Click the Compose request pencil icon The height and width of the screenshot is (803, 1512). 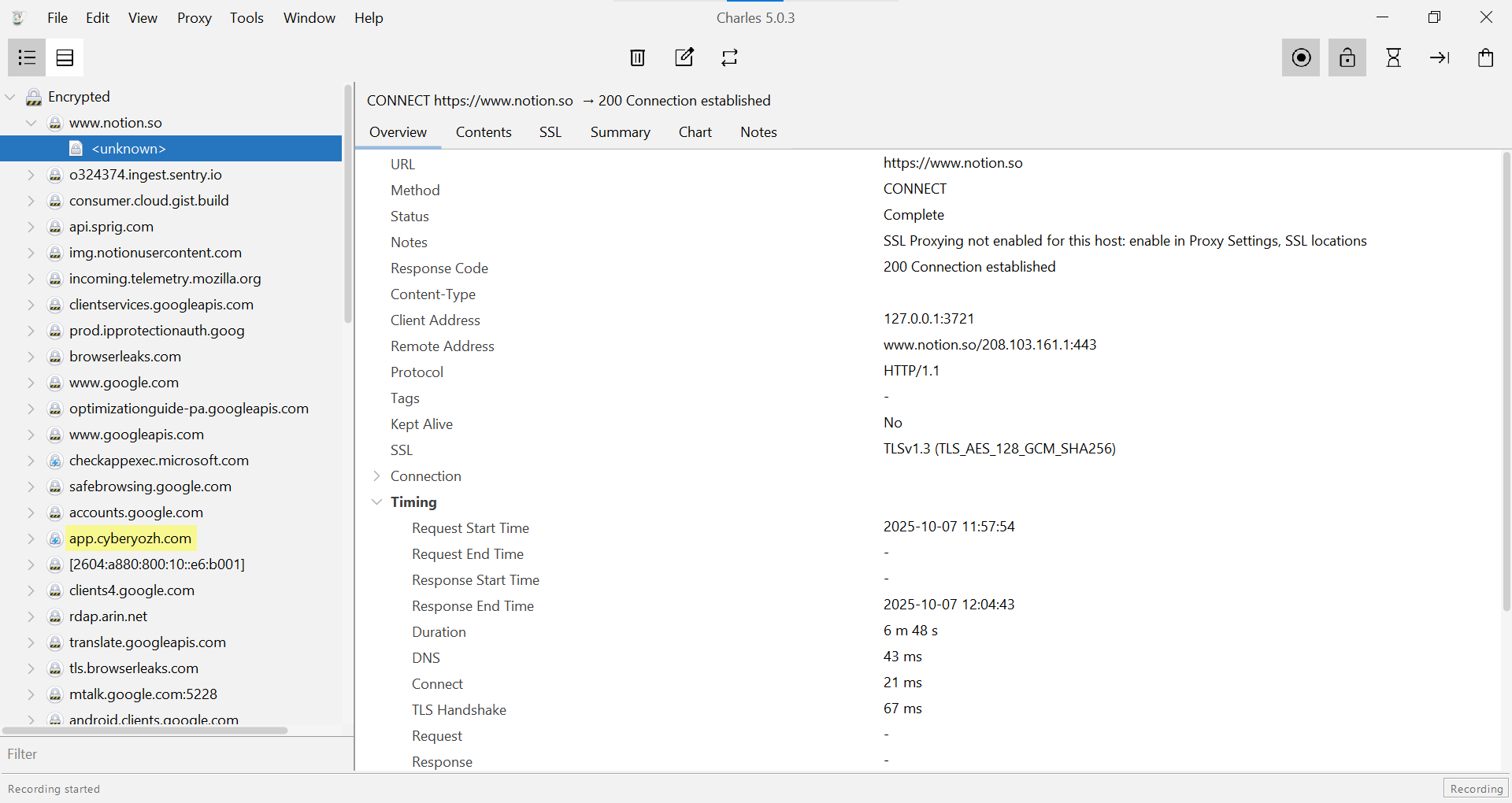click(x=684, y=57)
